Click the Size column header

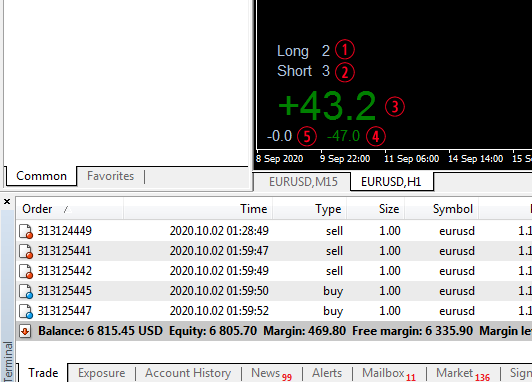(x=376, y=209)
